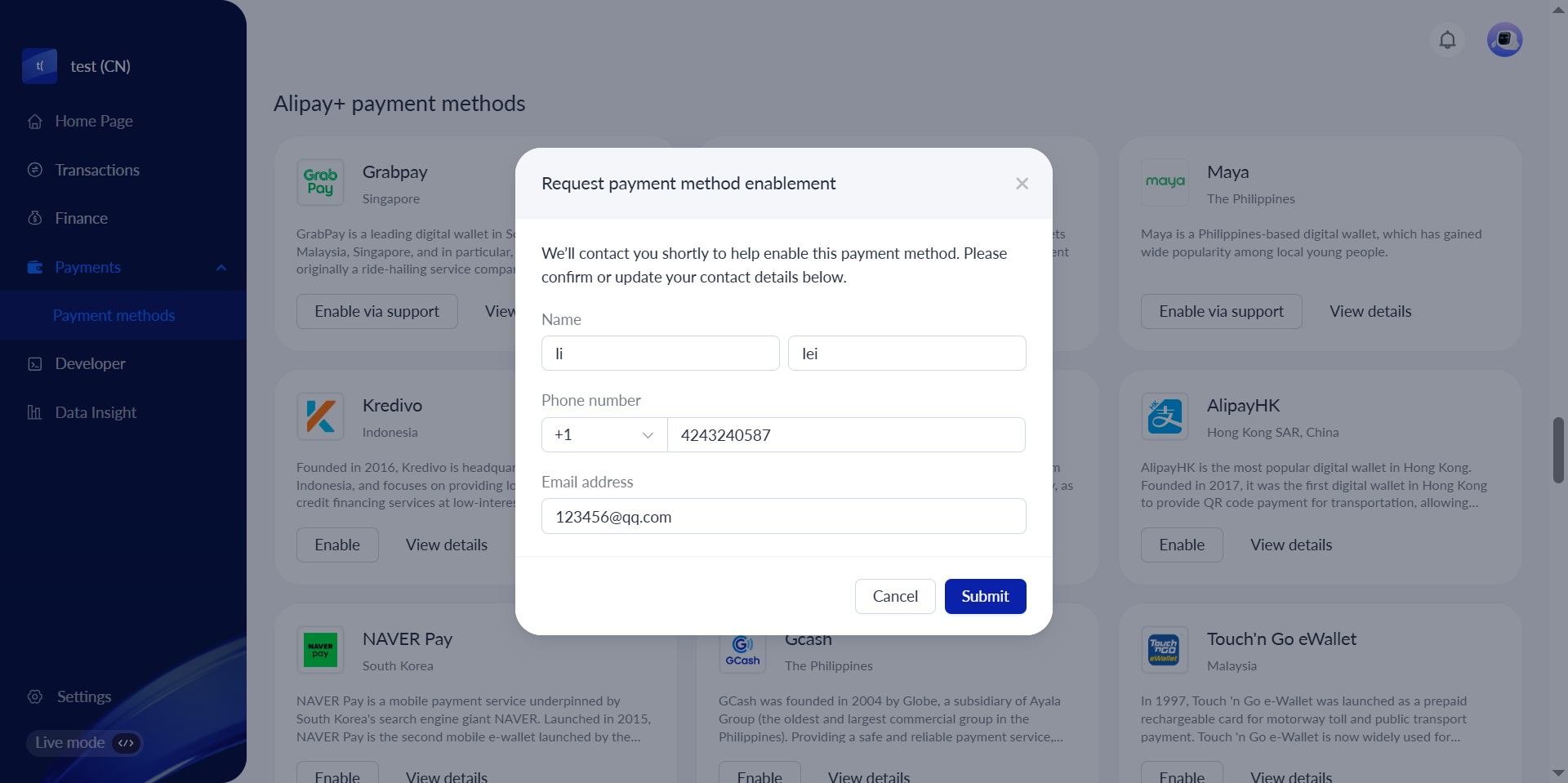The width and height of the screenshot is (1568, 783).
Task: Open the Transactions menu item
Action: 97,170
